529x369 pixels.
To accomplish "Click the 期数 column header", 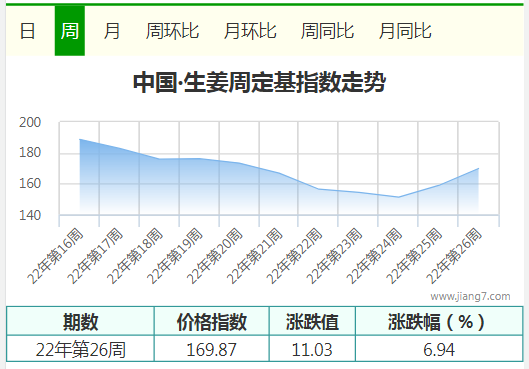I will (x=80, y=321).
